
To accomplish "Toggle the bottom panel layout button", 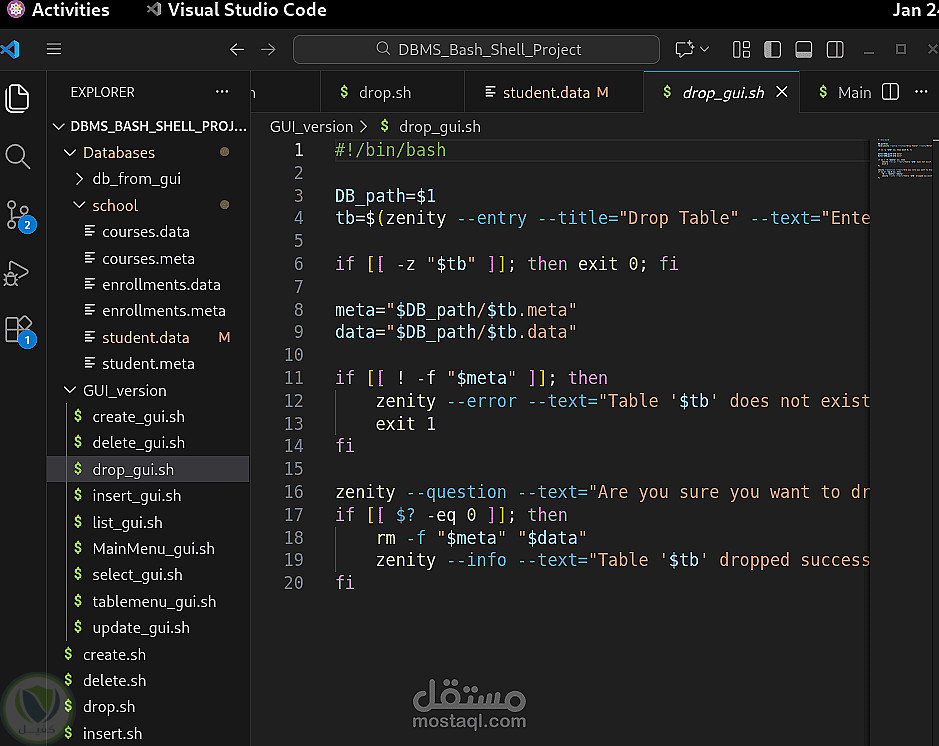I will tap(803, 49).
